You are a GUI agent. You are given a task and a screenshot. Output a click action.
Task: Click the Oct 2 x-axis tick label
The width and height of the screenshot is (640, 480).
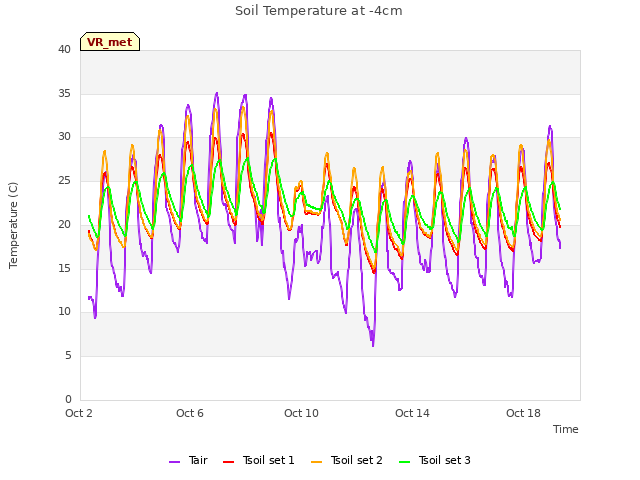pos(79,413)
